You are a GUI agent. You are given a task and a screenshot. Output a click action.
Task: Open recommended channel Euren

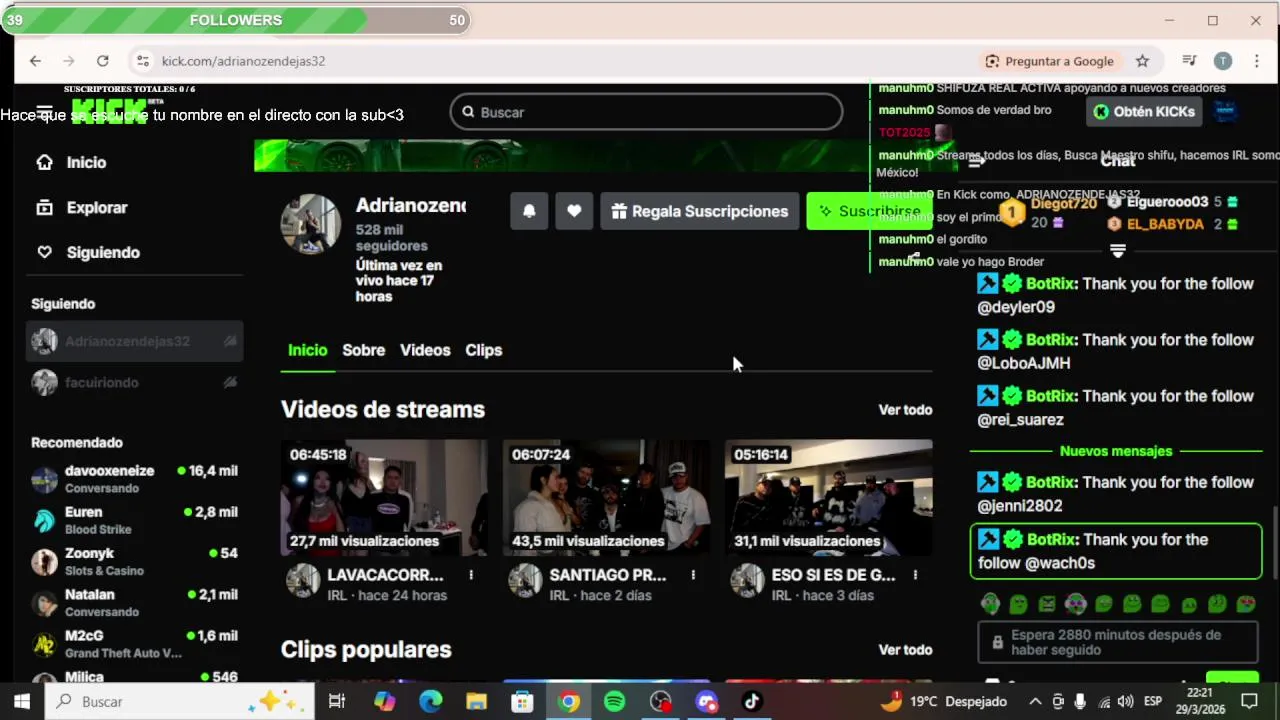tap(134, 520)
